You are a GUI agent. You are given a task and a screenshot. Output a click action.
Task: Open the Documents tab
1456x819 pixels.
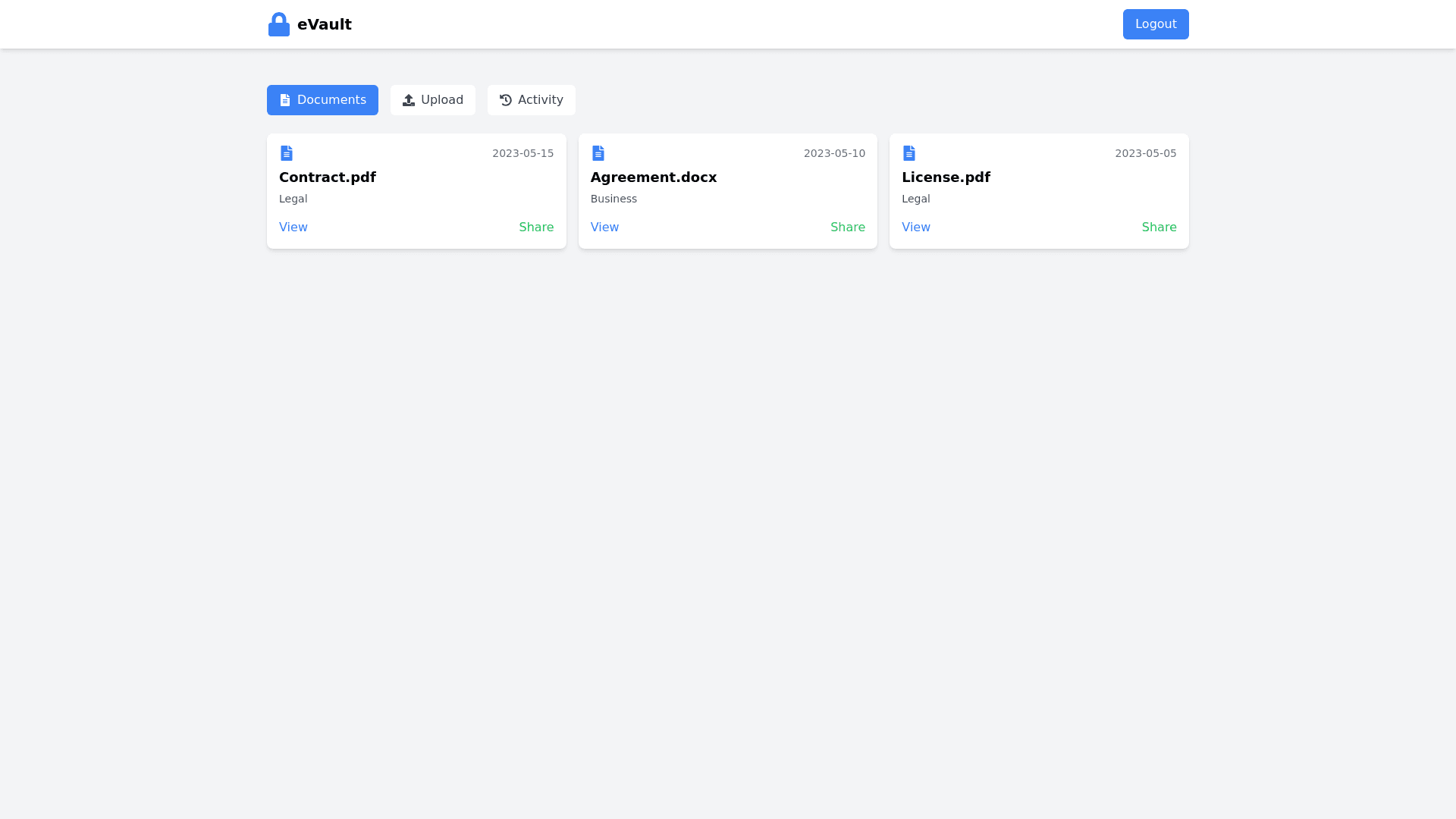[322, 100]
